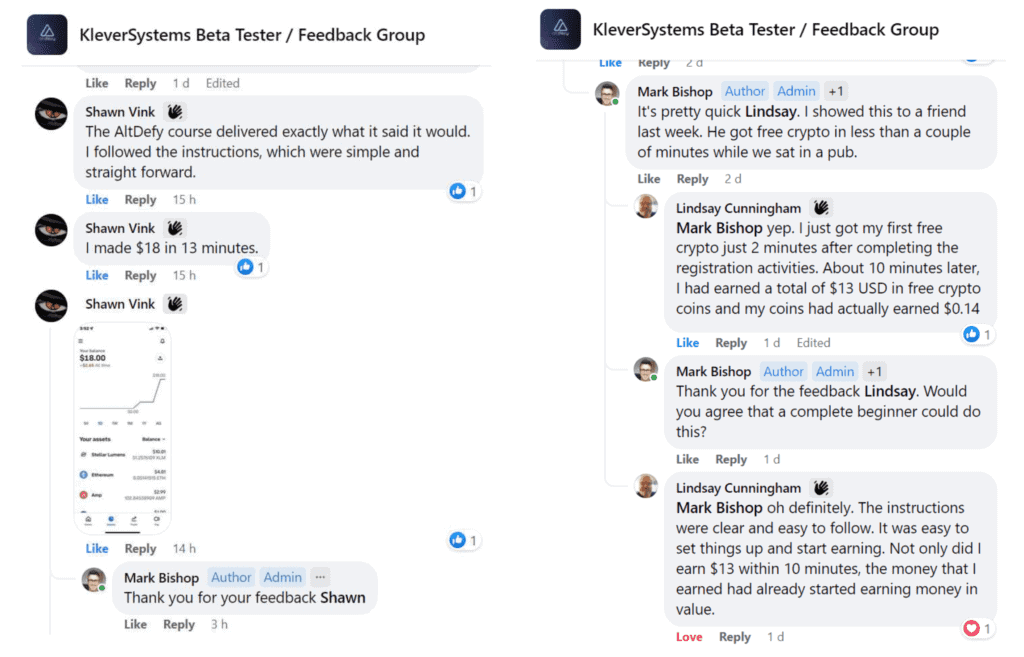Click the Stellar Lumens asset icon
The height and width of the screenshot is (657, 1024).
83,453
